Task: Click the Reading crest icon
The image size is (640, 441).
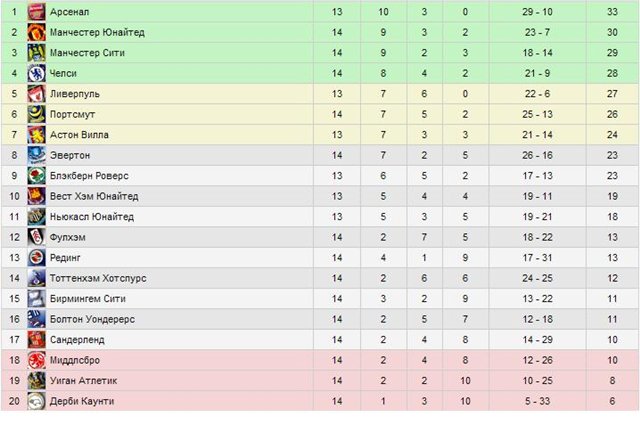Action: (x=36, y=258)
